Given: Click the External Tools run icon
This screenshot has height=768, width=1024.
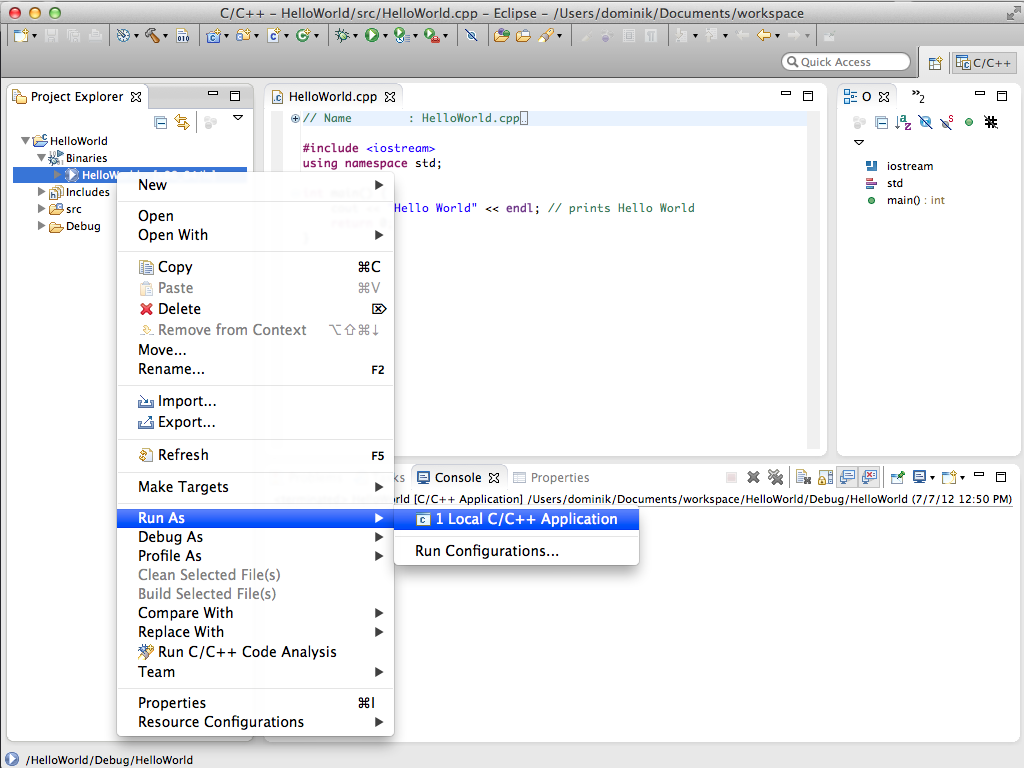Looking at the screenshot, I should 431,35.
